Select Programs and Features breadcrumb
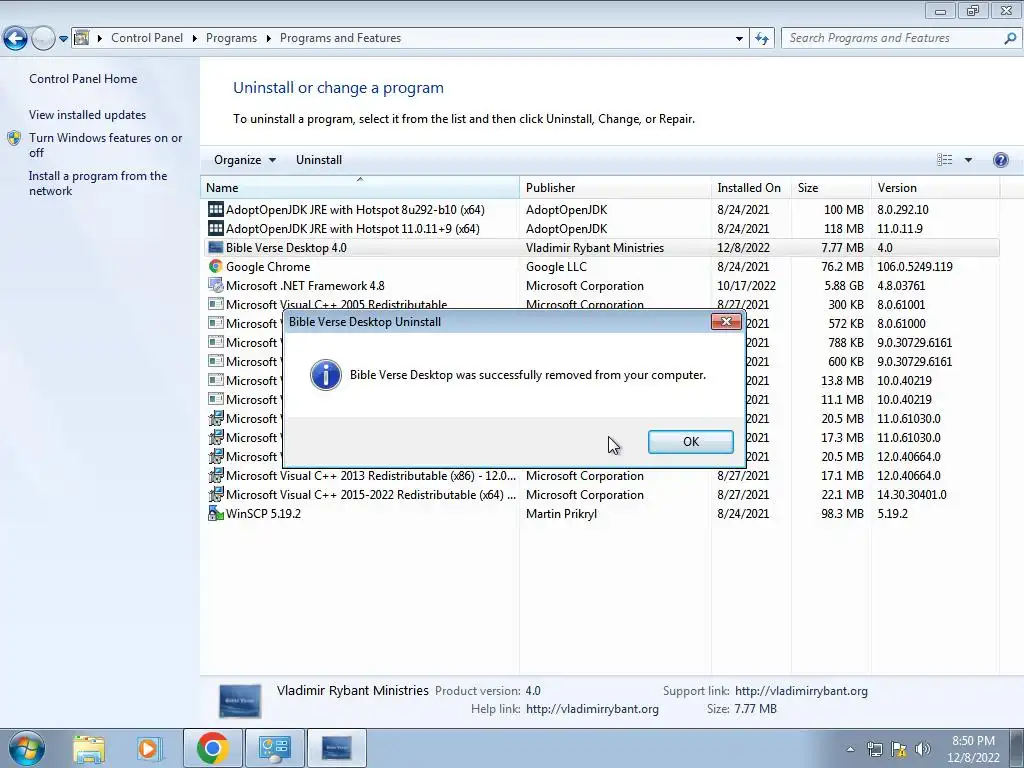This screenshot has width=1024, height=768. 340,38
